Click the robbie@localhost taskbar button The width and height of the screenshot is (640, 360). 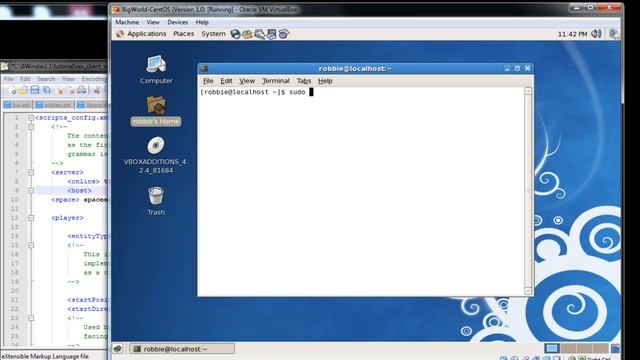click(182, 349)
